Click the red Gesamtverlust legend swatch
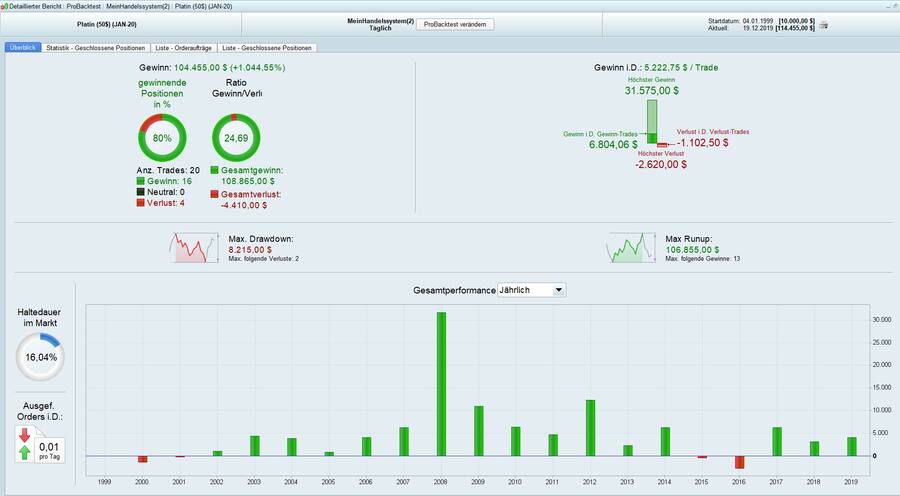This screenshot has width=900, height=496. pyautogui.click(x=216, y=194)
